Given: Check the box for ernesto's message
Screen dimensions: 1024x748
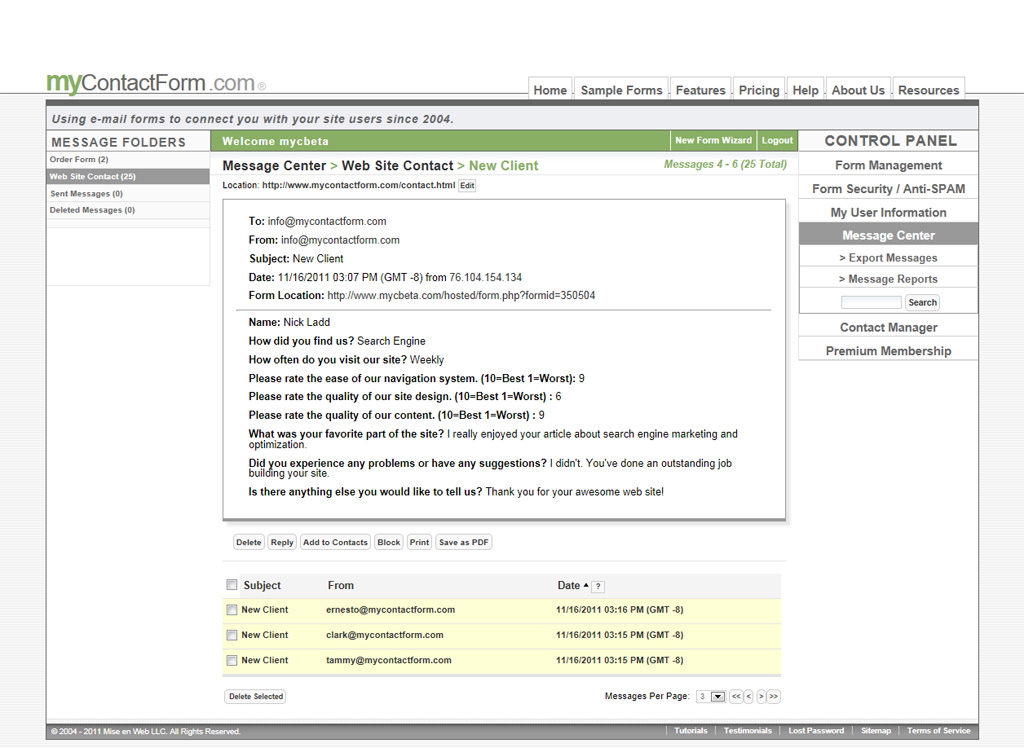Looking at the screenshot, I should tap(231, 610).
